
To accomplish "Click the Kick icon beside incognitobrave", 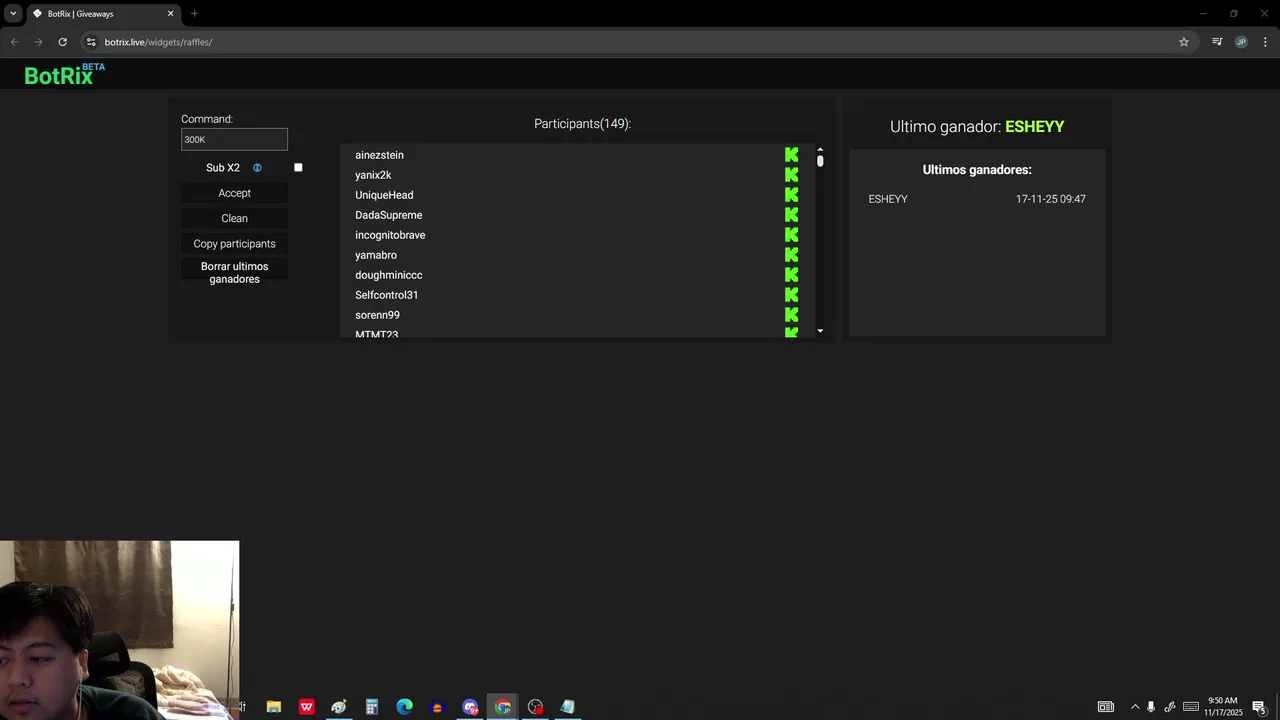I will click(x=791, y=235).
